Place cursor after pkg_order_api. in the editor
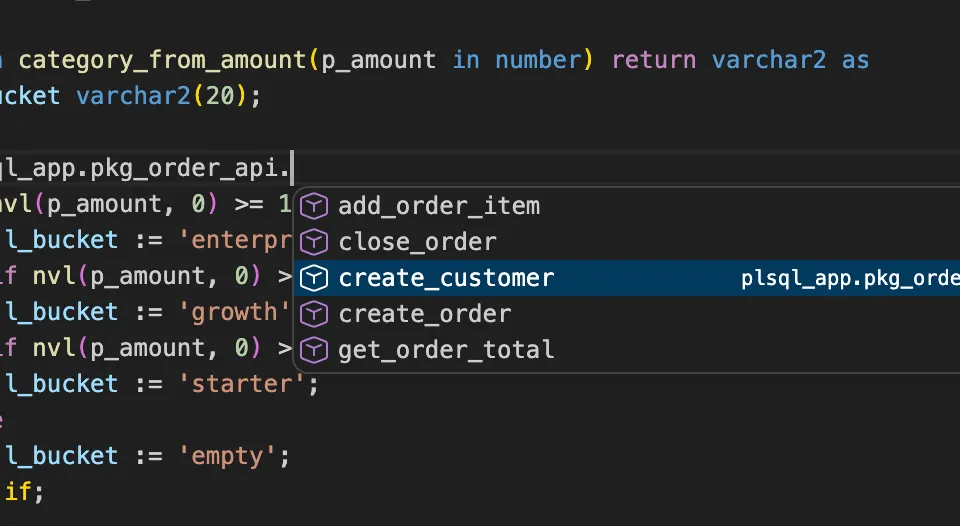The image size is (960, 526). click(x=293, y=168)
